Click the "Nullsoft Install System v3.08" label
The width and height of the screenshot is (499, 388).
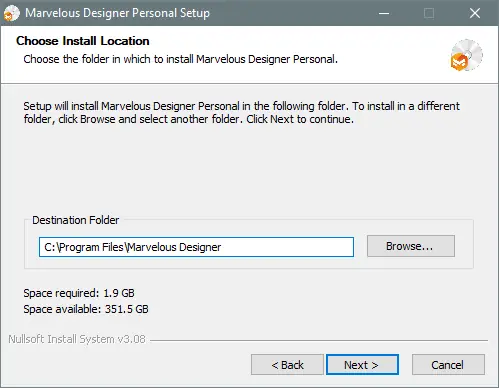pos(77,339)
